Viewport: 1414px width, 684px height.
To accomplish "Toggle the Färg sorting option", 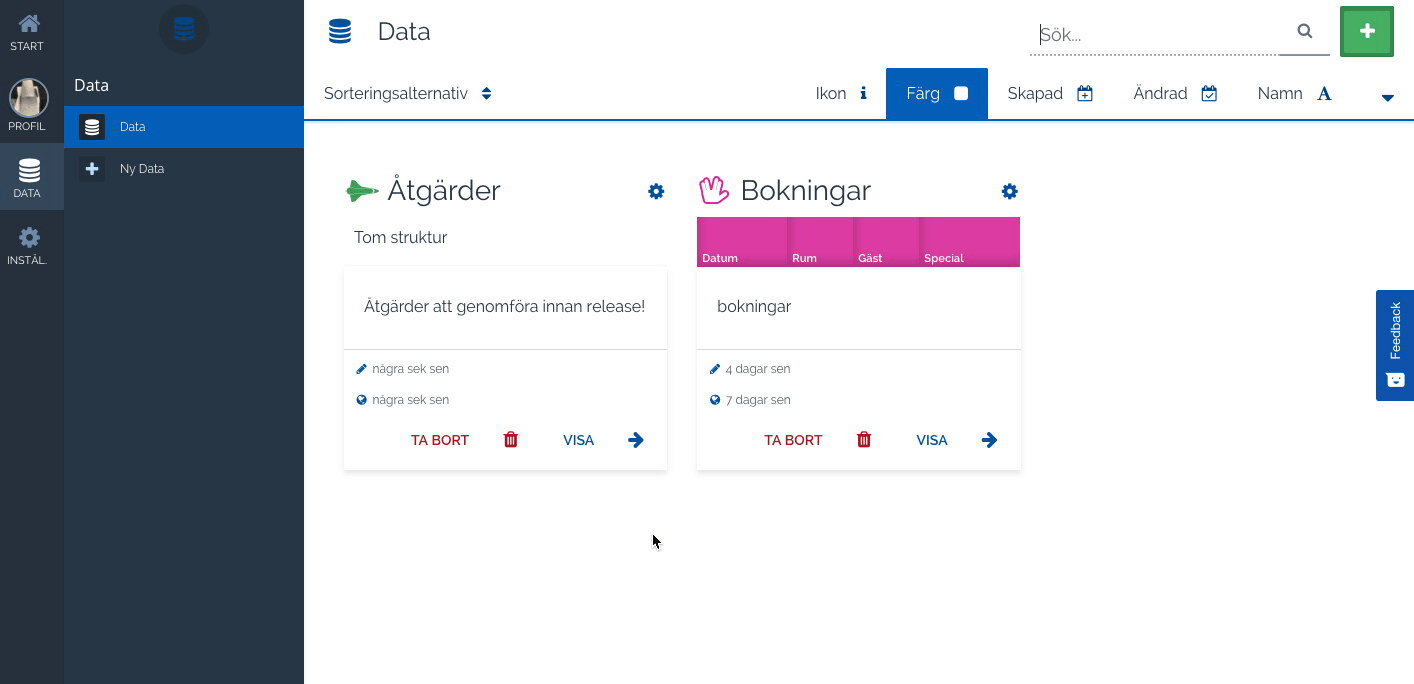I will click(x=936, y=94).
